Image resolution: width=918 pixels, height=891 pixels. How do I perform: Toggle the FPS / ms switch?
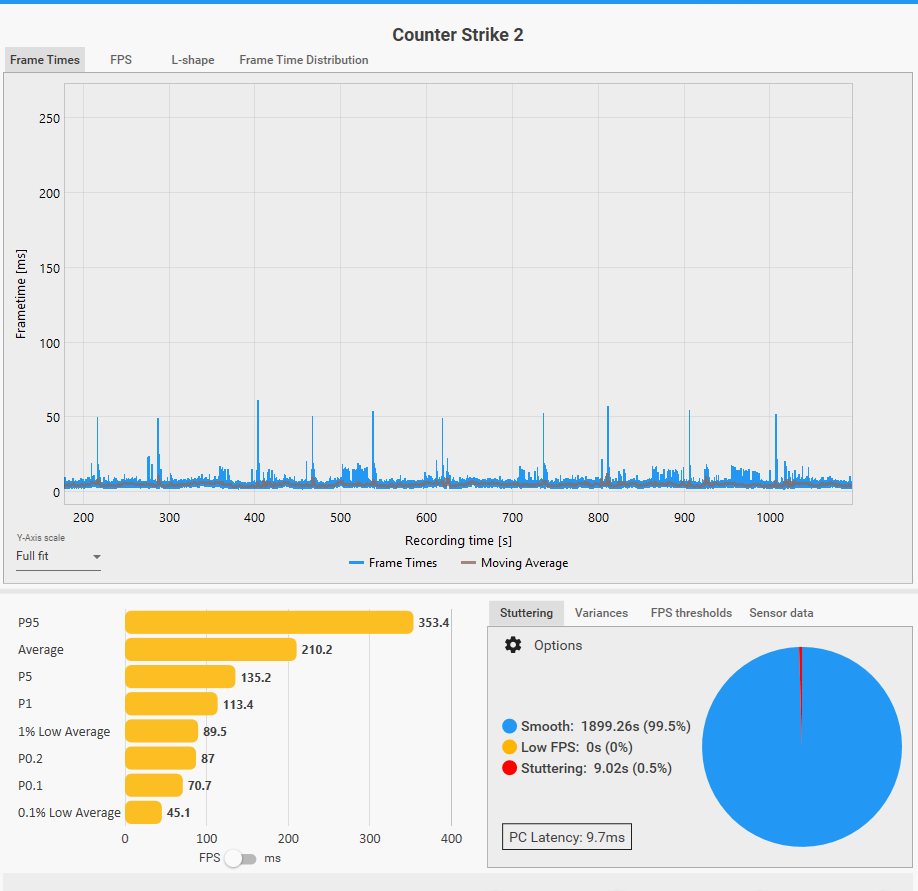[241, 859]
